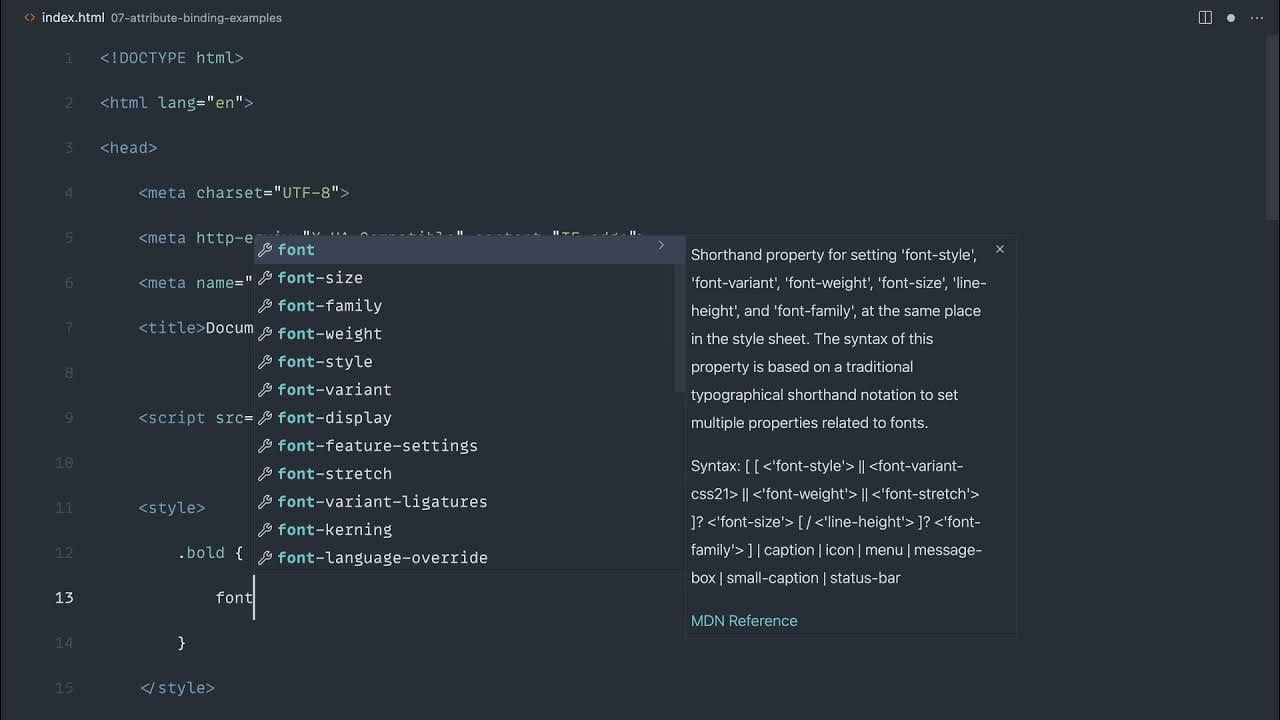1280x720 pixels.
Task: Toggle details chevron on font suggestion
Action: pos(661,245)
